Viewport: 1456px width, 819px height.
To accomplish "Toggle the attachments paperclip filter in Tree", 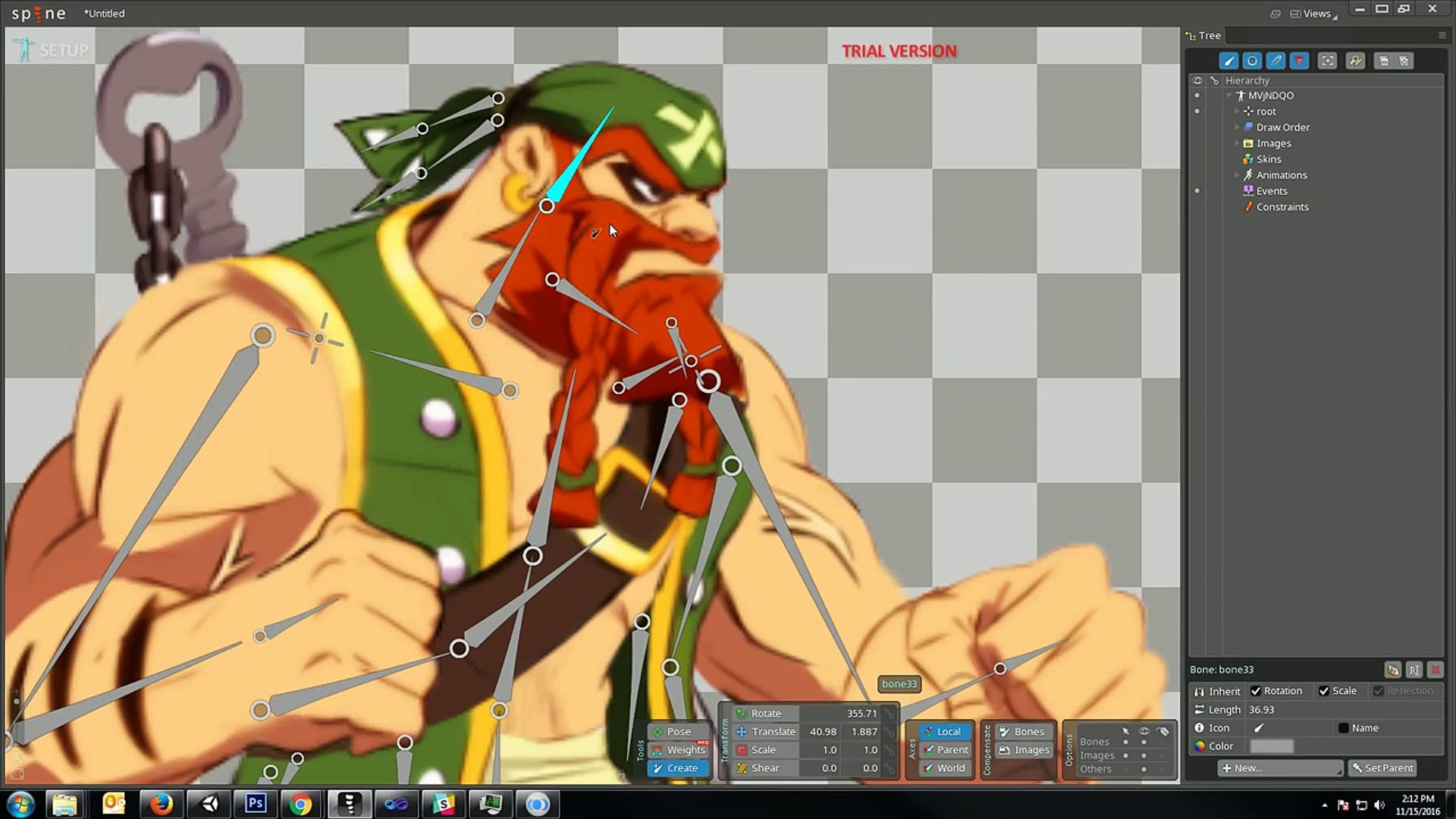I will click(x=1276, y=61).
